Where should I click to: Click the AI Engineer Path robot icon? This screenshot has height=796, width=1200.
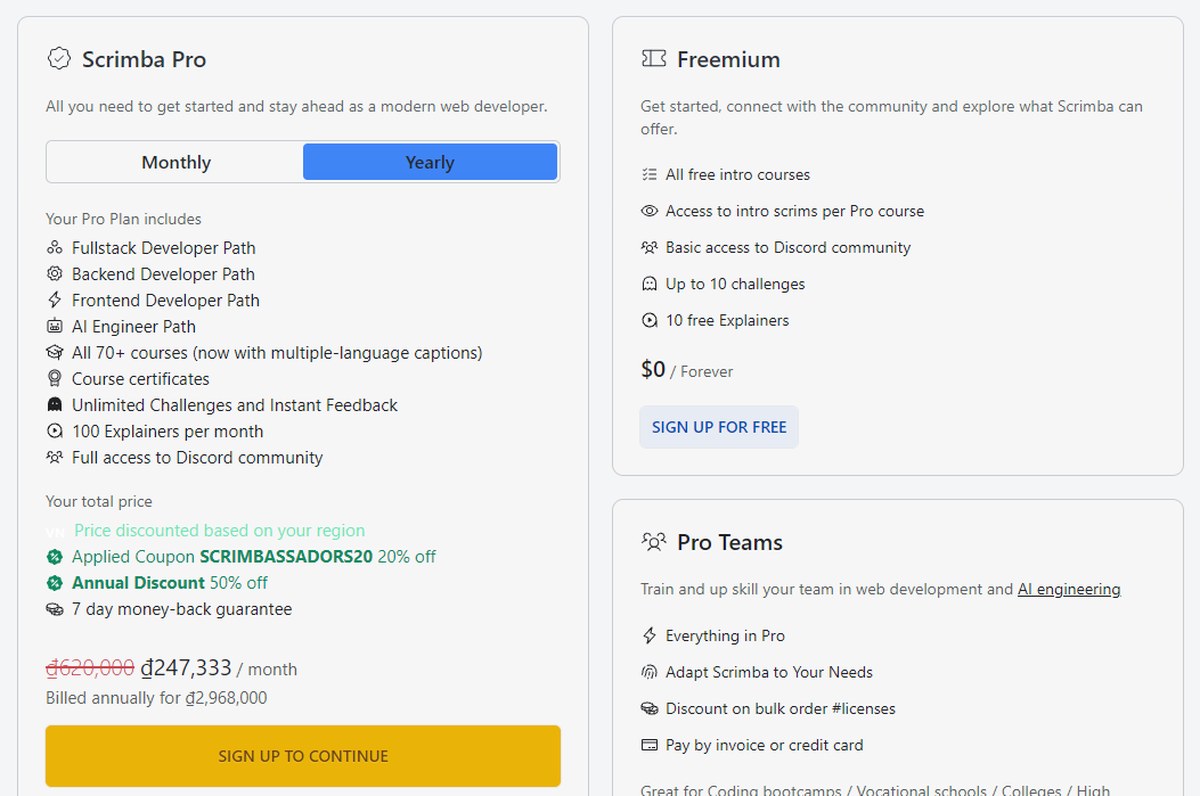click(x=55, y=326)
